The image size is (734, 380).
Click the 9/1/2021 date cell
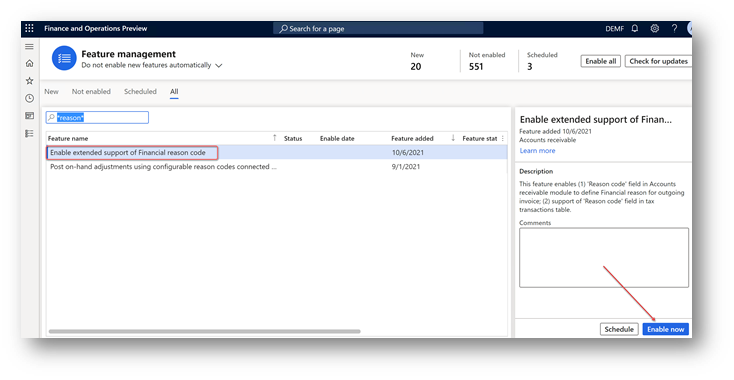coord(406,167)
